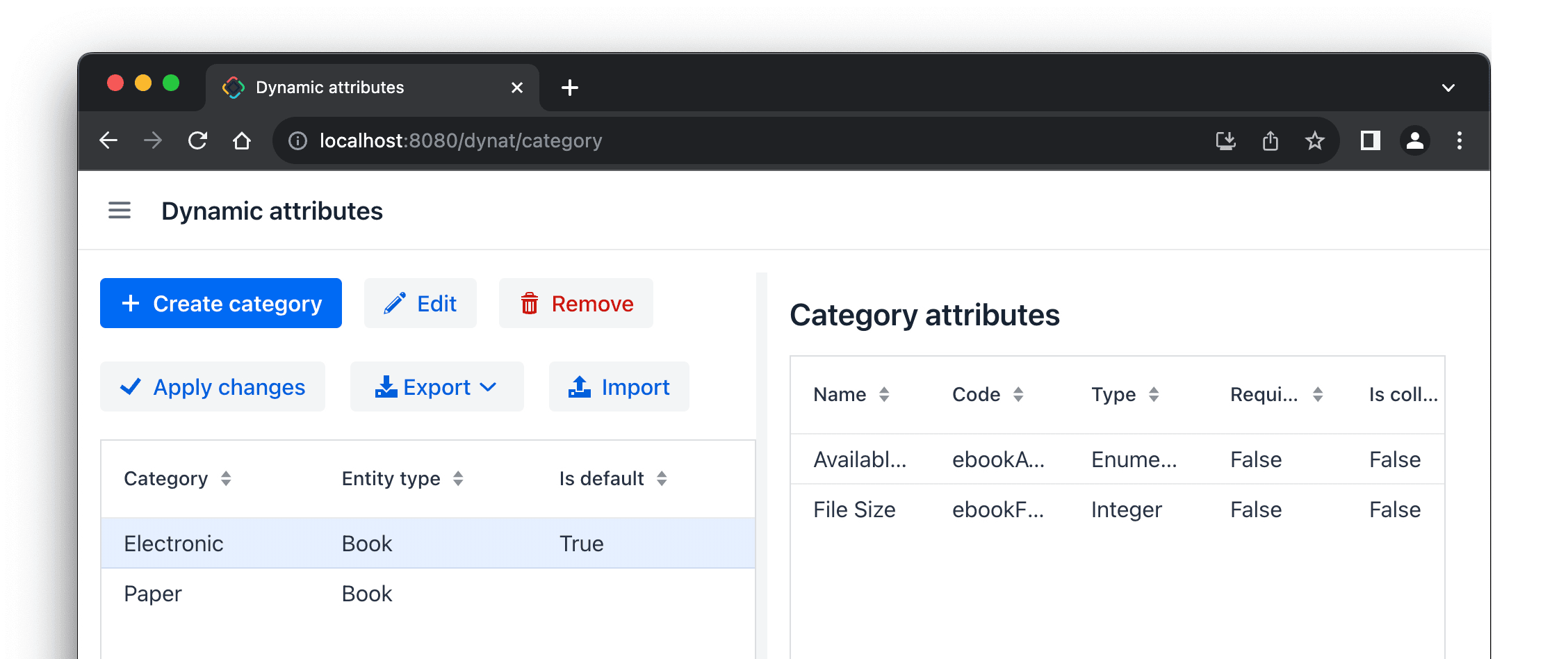This screenshot has width=1568, height=659.
Task: Sort by Is default column
Action: click(x=662, y=478)
